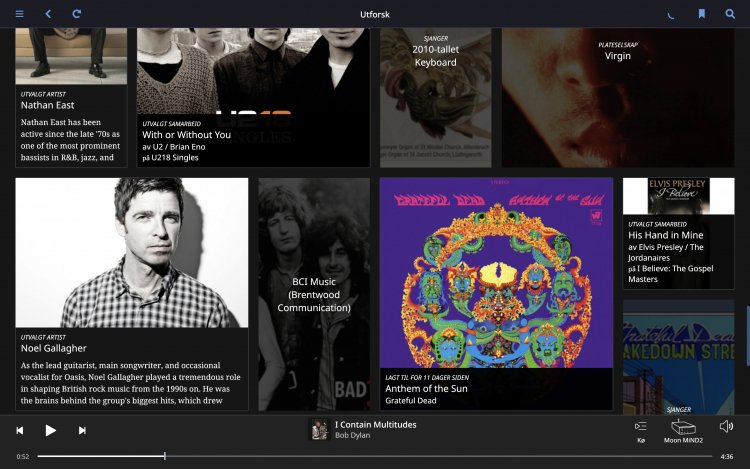
Task: Go back with the left arrow
Action: (x=48, y=14)
